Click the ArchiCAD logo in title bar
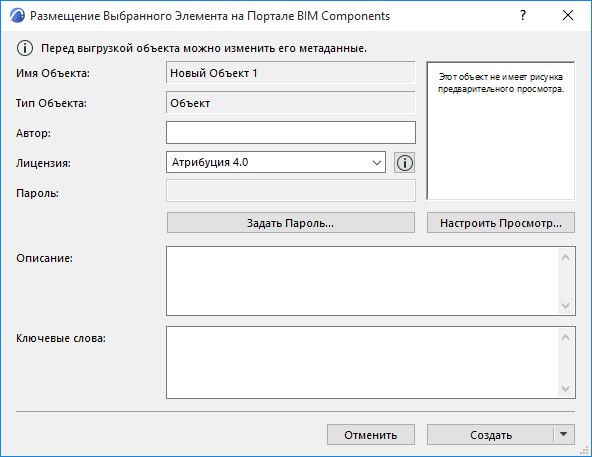This screenshot has width=592, height=457. coord(17,16)
